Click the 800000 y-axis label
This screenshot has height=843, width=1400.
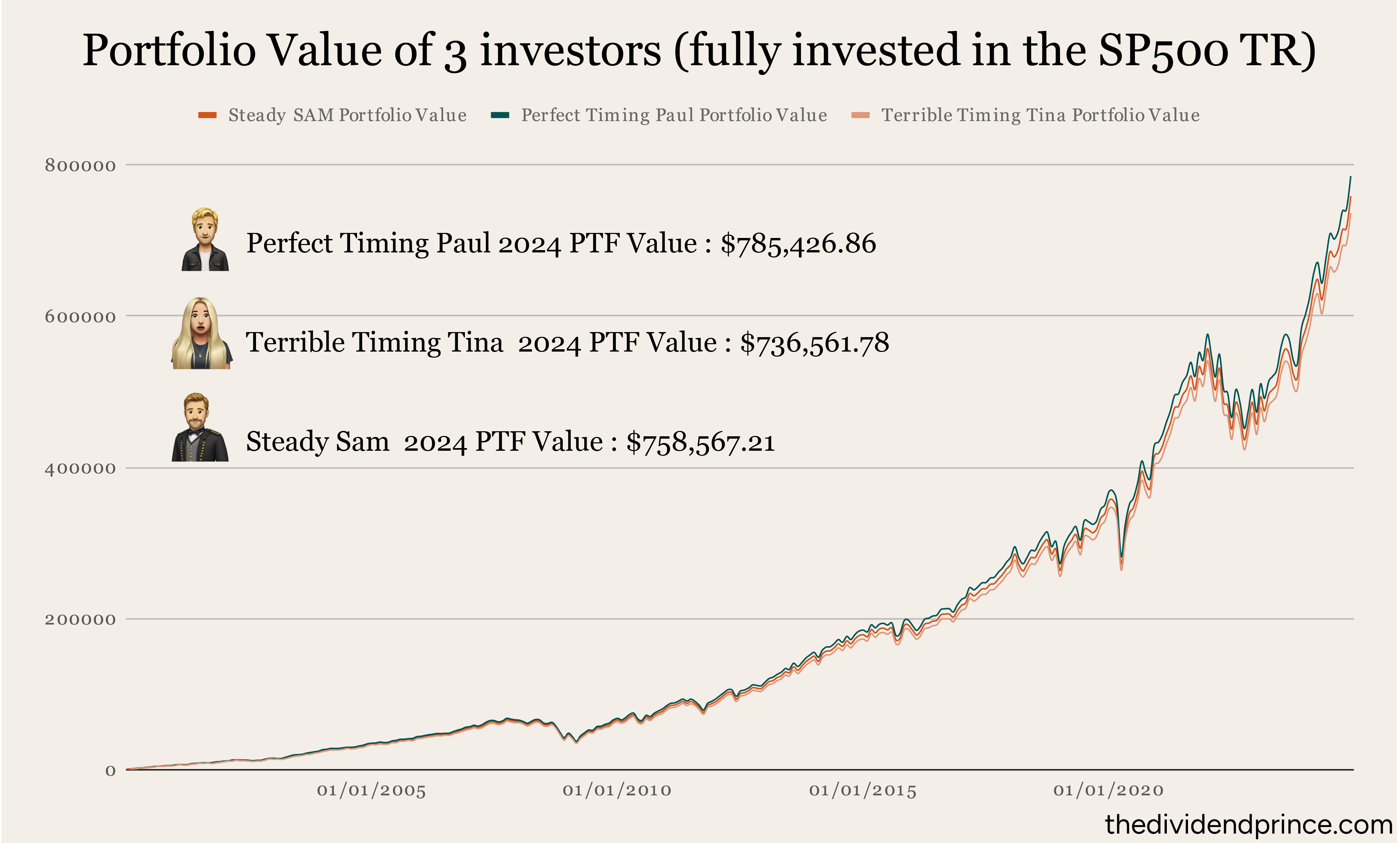coord(80,165)
